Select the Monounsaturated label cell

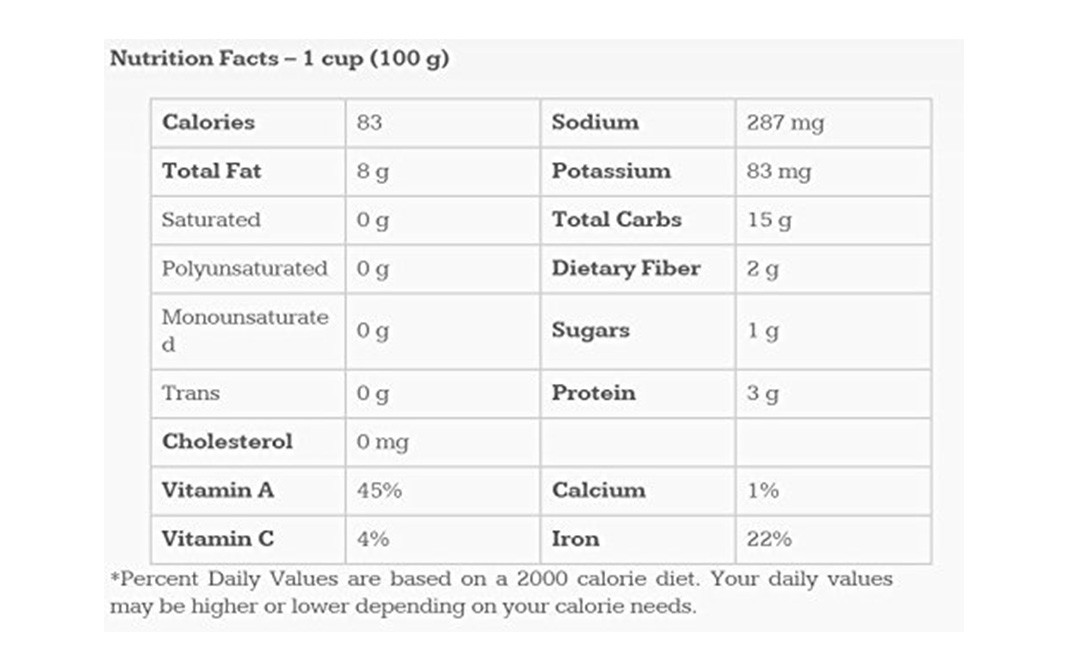pos(244,330)
